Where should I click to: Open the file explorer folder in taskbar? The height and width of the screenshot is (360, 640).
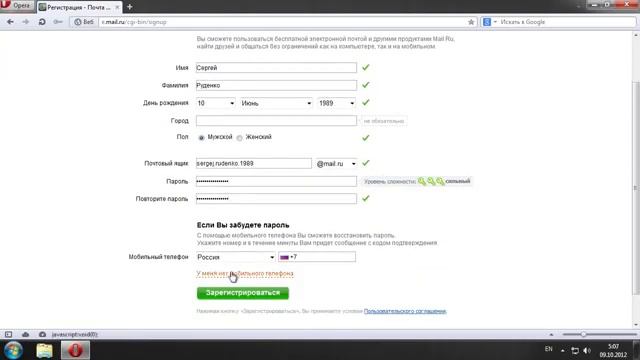click(x=44, y=350)
